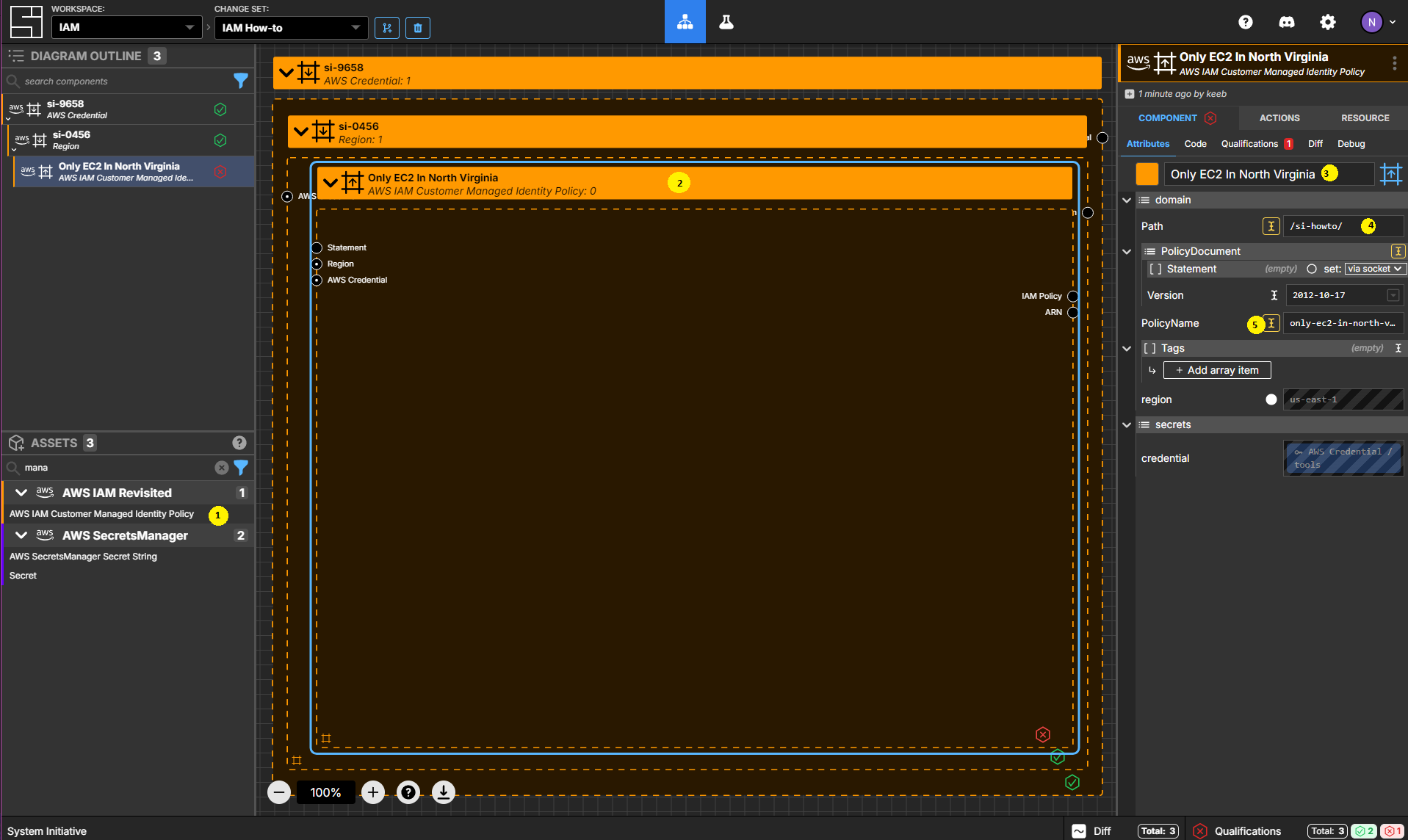Open the Statement set via socket dropdown
Viewport: 1408px width, 840px height.
click(x=1375, y=269)
